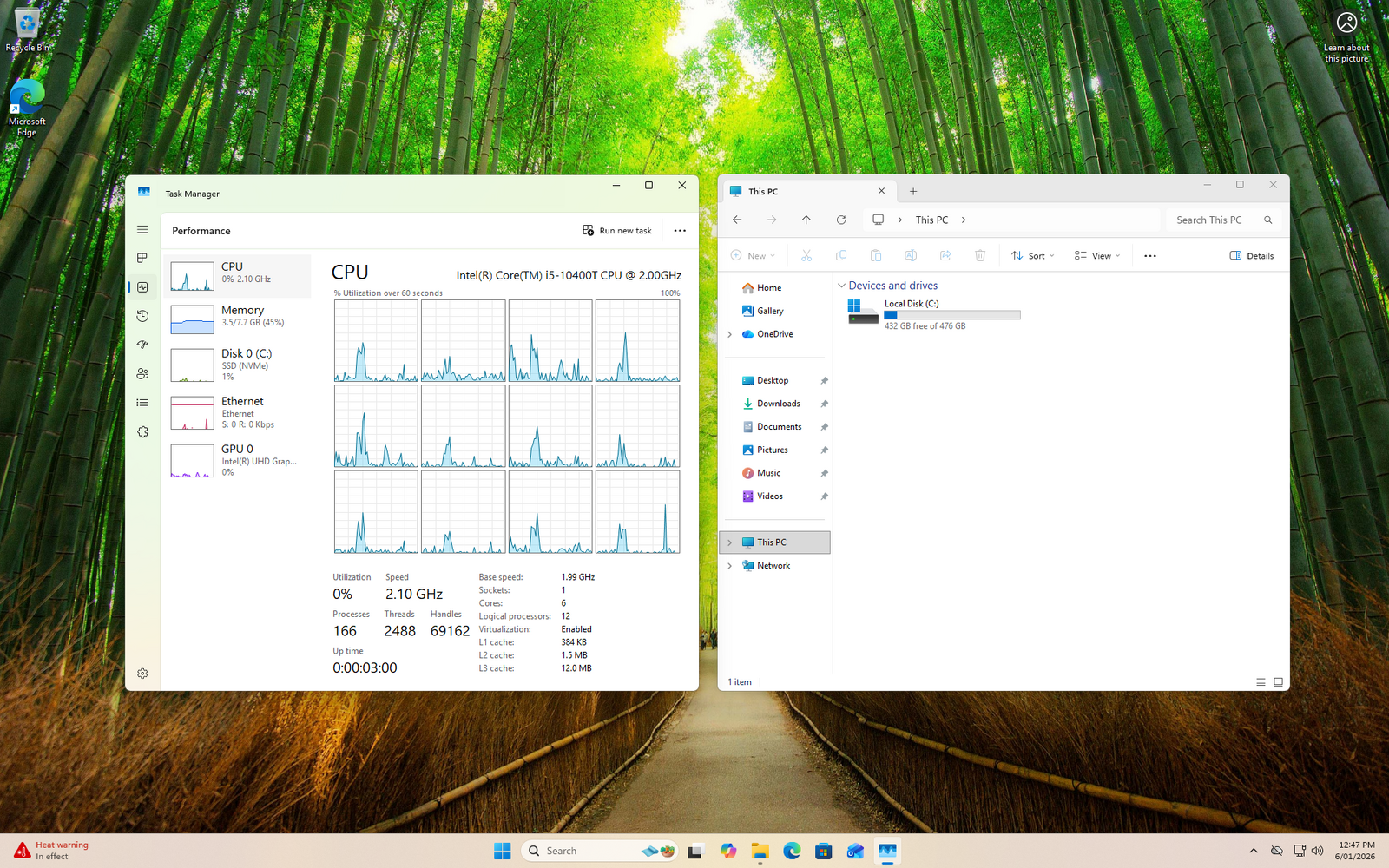Open Downloads folder in navigation pane

[x=778, y=404]
